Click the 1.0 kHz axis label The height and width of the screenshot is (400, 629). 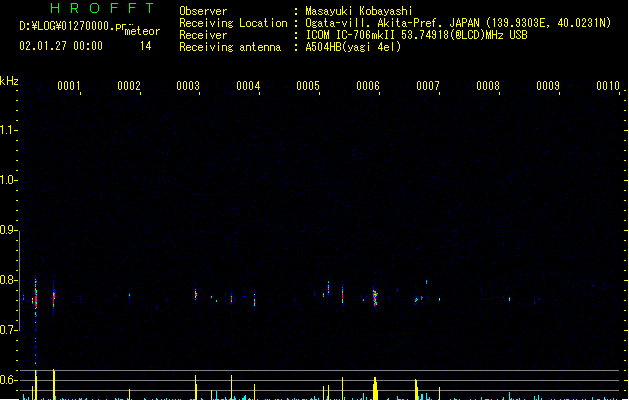[x=7, y=180]
